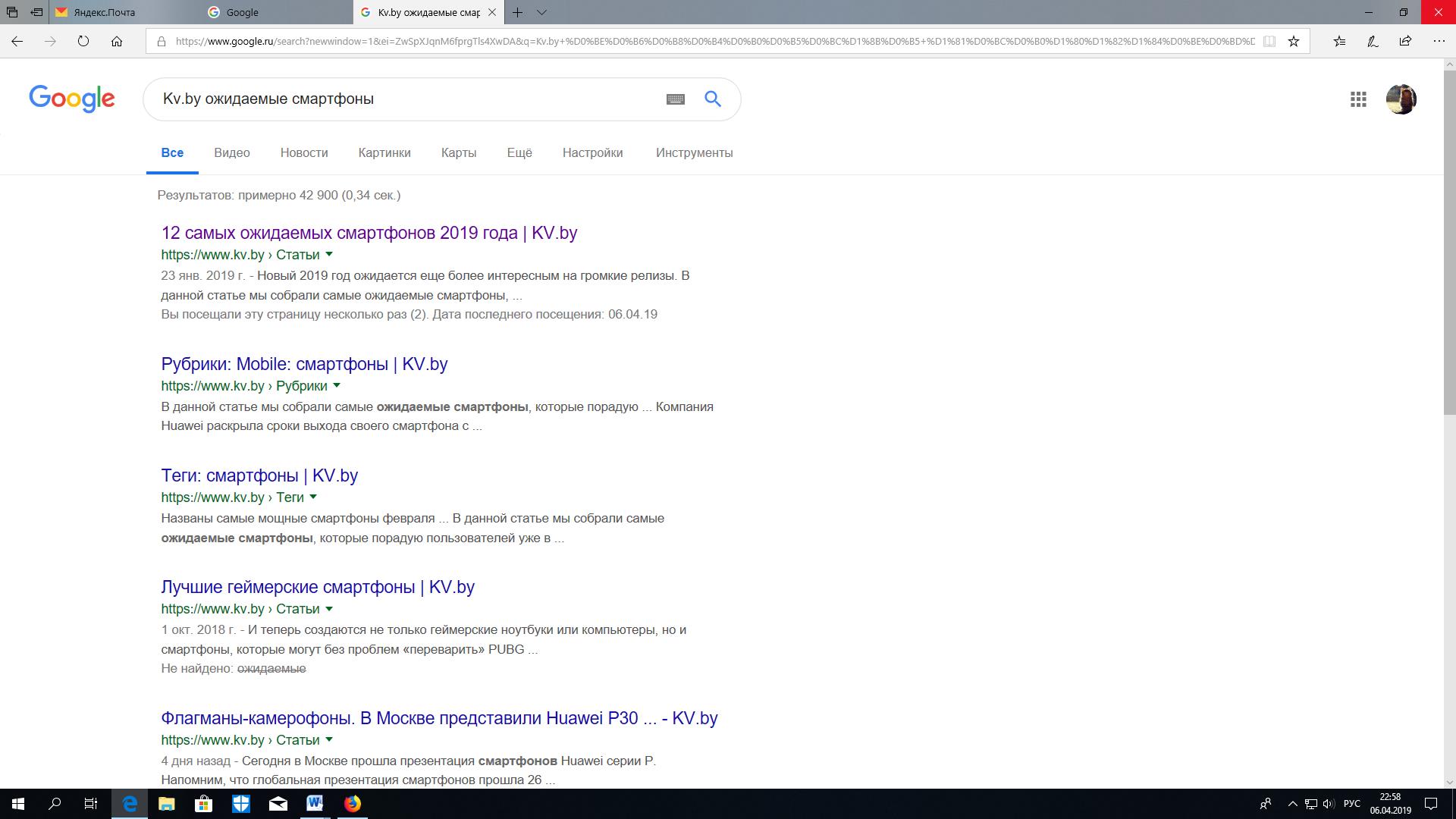
Task: Close the Kv.by search tab
Action: (492, 12)
